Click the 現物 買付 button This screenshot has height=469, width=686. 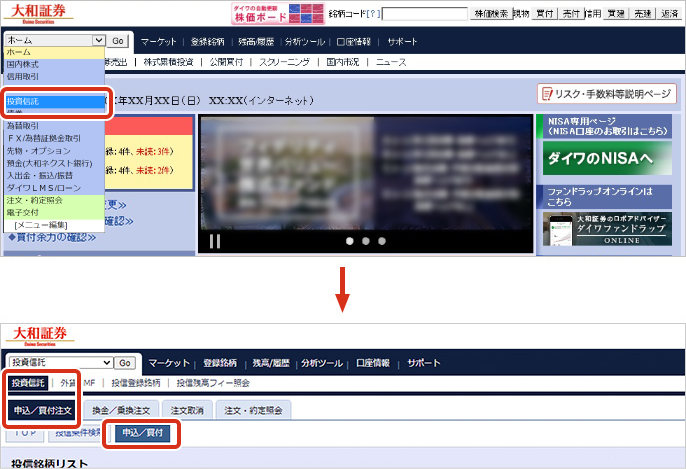[x=545, y=14]
